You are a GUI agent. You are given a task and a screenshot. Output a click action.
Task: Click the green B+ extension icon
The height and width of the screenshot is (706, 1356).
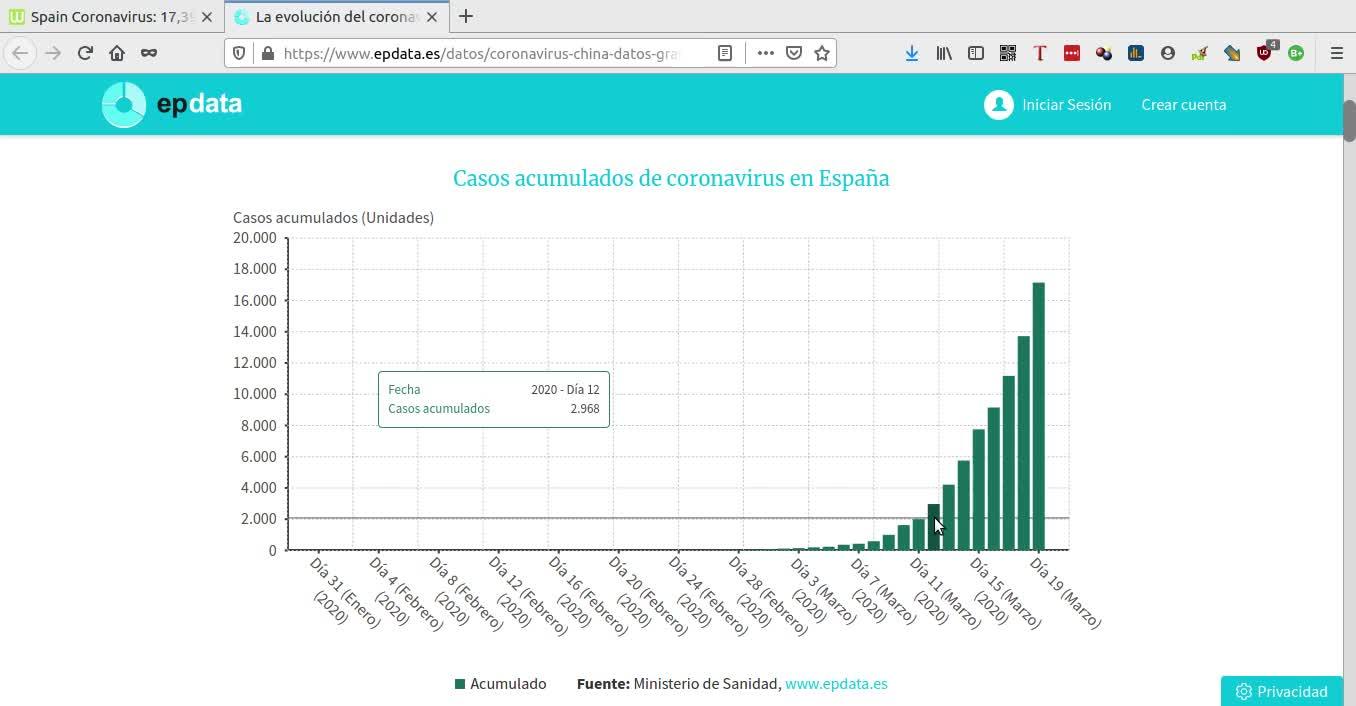coord(1296,53)
